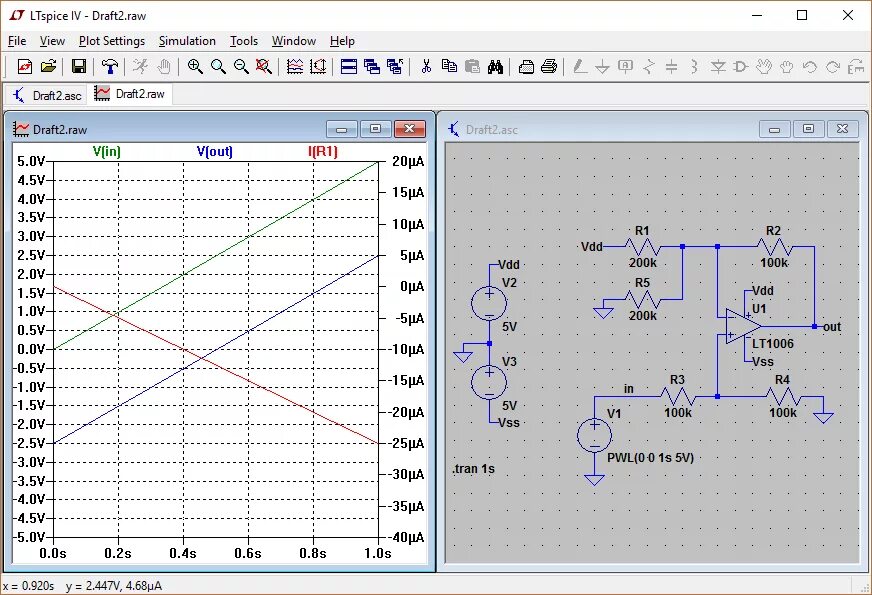
Task: Click the Find binoculars icon
Action: pos(495,67)
